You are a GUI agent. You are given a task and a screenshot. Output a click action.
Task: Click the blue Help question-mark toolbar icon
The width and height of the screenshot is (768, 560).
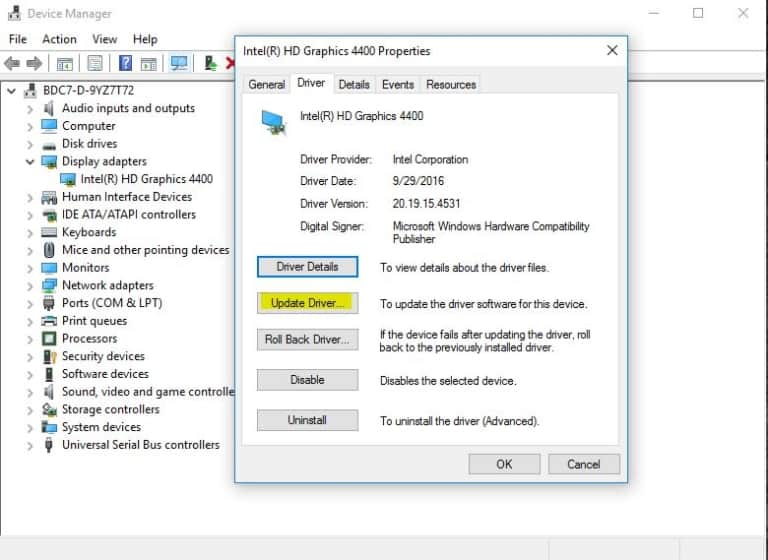pyautogui.click(x=125, y=63)
